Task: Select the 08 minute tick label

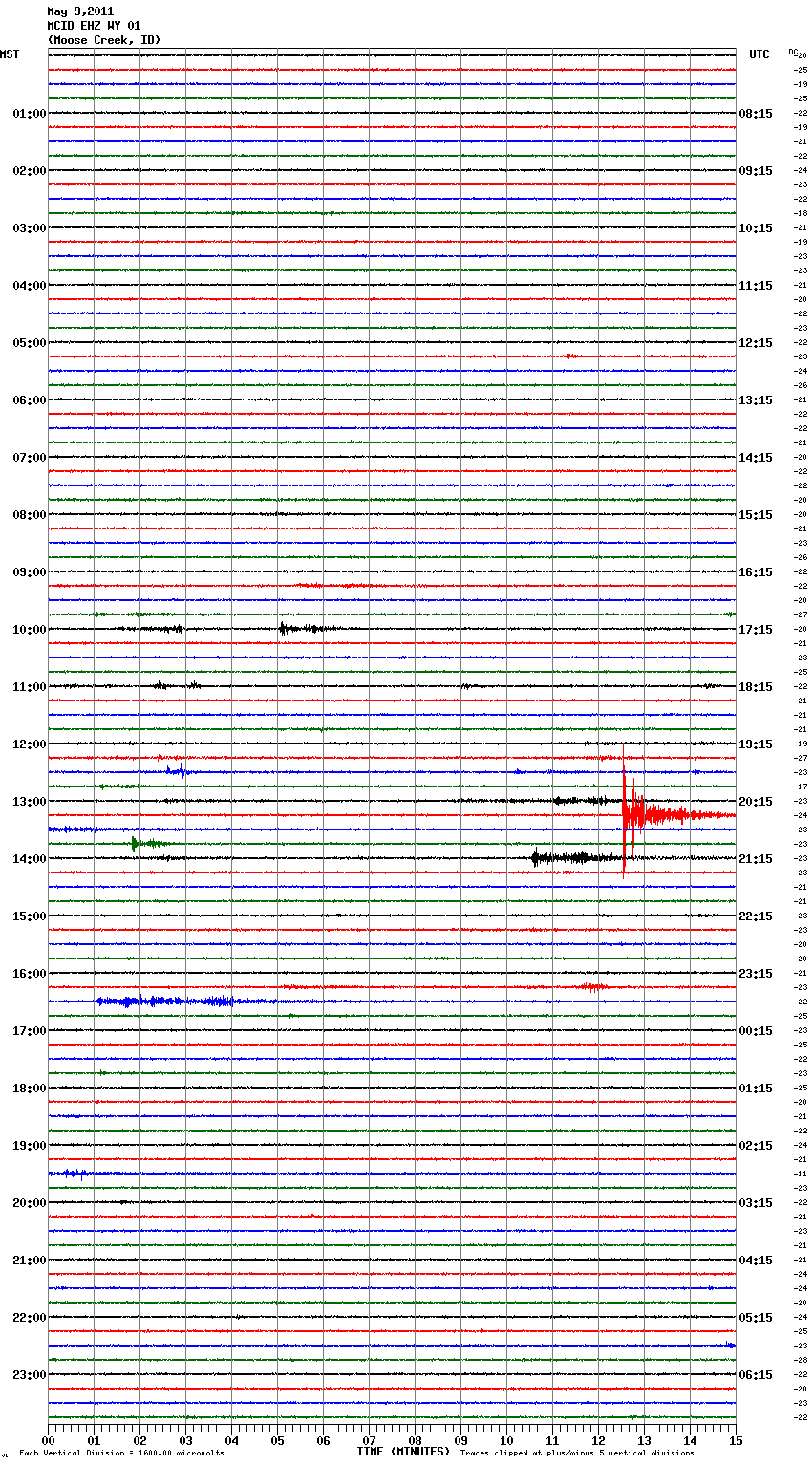Action: coord(415,1439)
